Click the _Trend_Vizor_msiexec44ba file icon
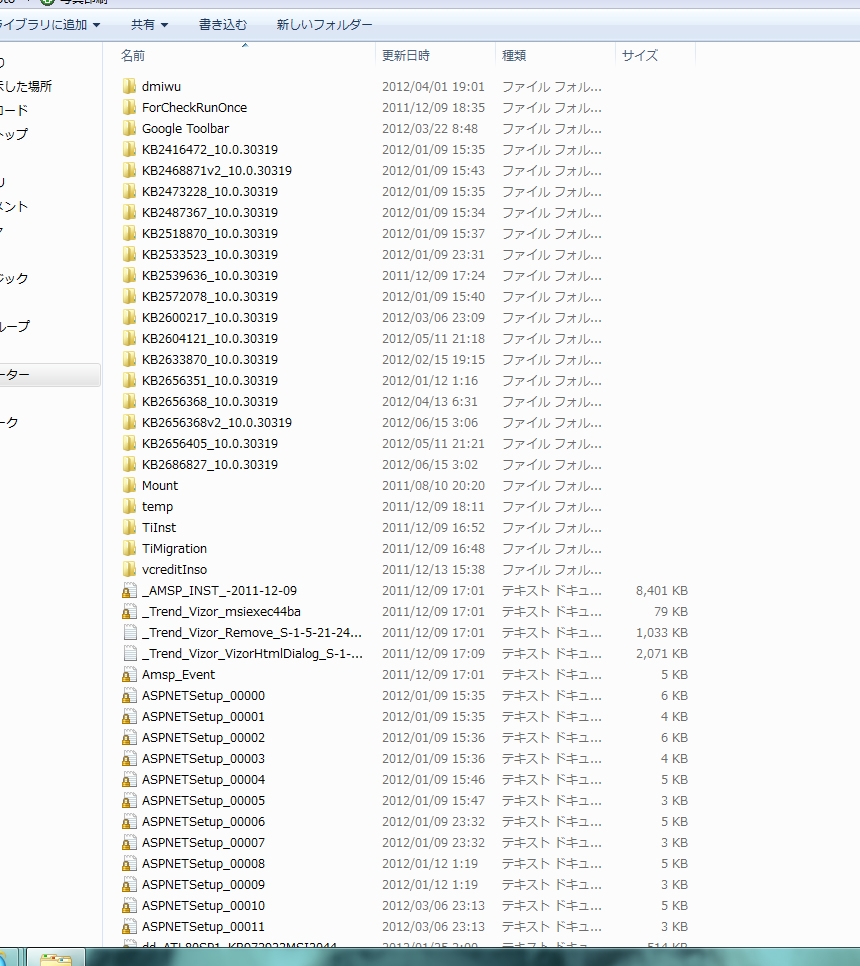This screenshot has width=860, height=966. [129, 611]
